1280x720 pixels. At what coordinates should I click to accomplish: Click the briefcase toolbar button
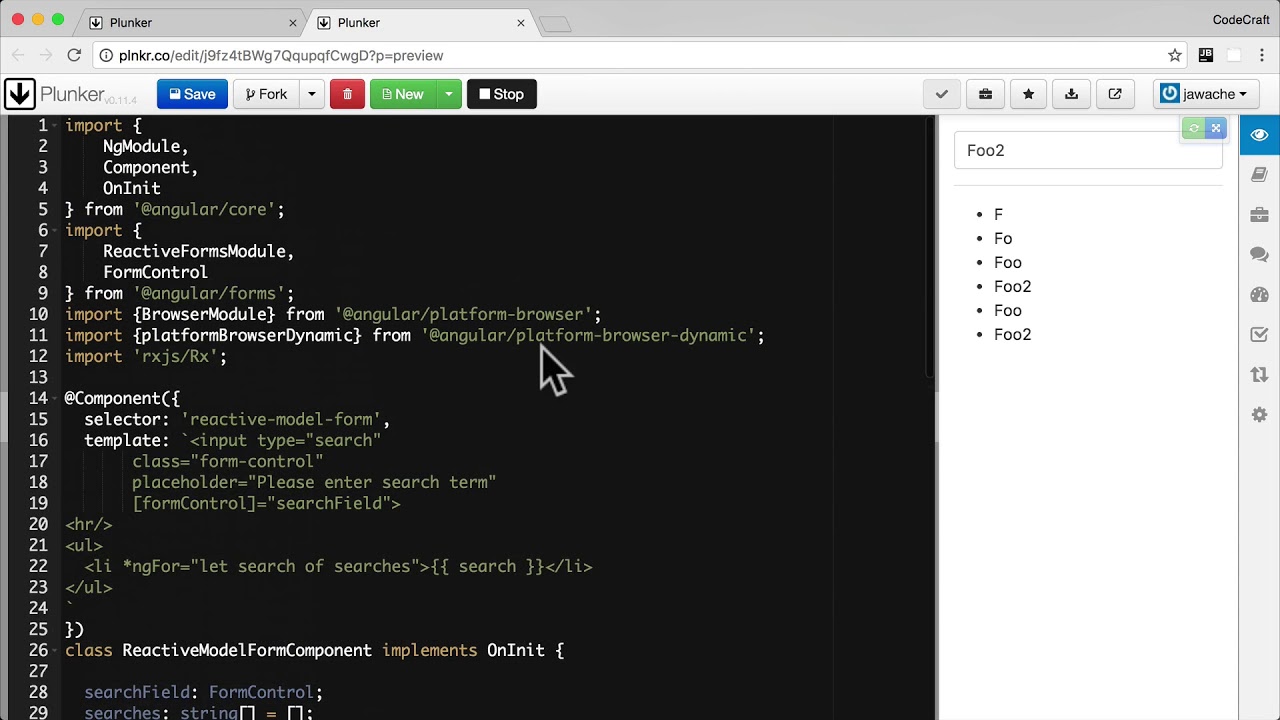(x=985, y=94)
